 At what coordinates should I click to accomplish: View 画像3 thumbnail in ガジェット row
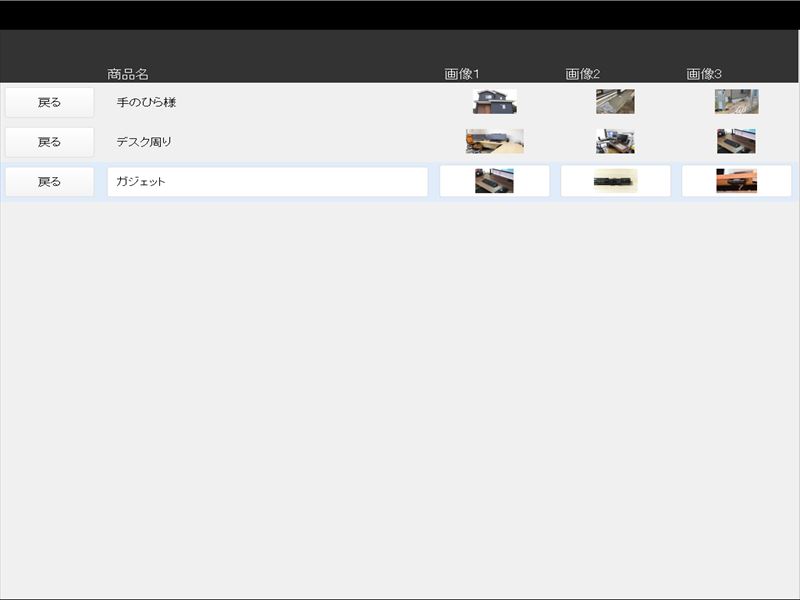tap(736, 181)
